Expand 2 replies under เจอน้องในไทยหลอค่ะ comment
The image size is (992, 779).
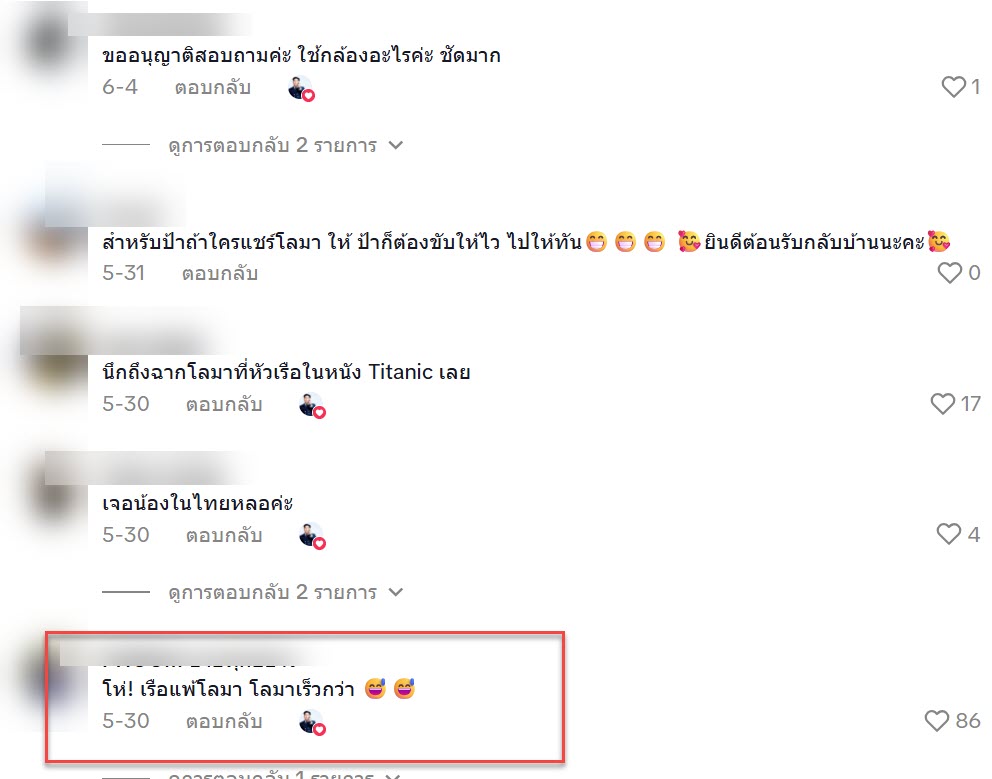click(x=285, y=592)
